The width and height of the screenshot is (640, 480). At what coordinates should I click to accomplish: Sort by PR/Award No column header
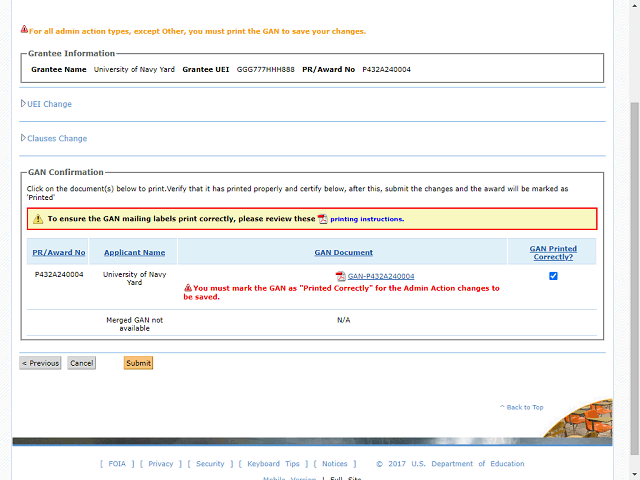point(59,253)
